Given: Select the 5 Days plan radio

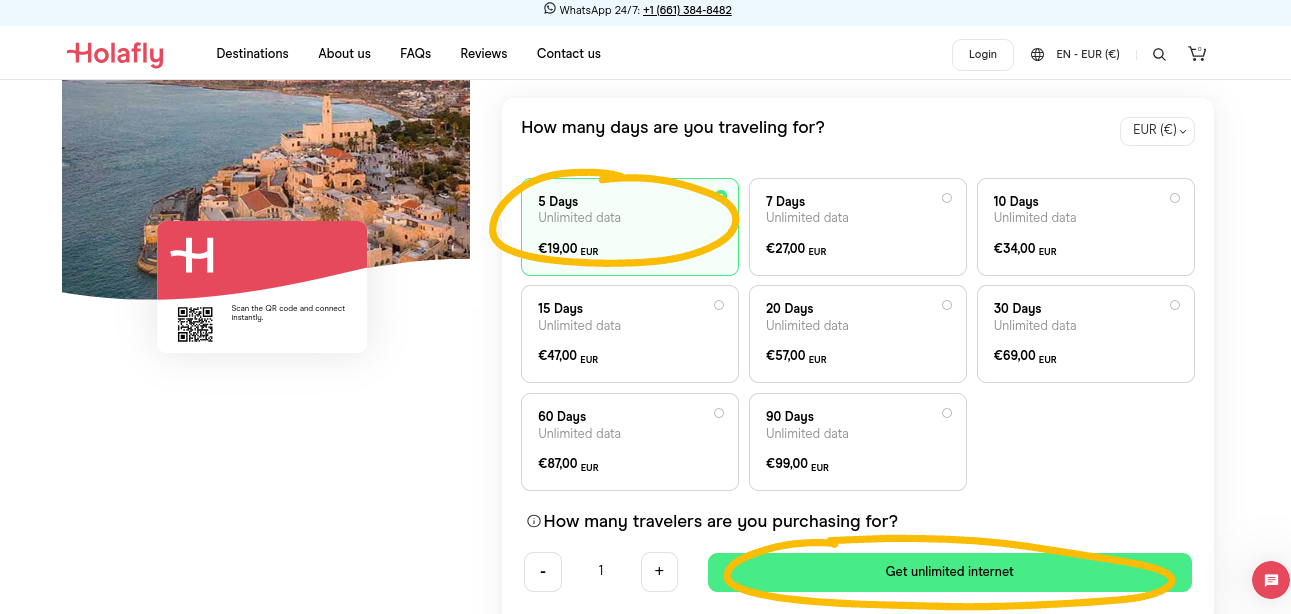Looking at the screenshot, I should pos(721,196).
